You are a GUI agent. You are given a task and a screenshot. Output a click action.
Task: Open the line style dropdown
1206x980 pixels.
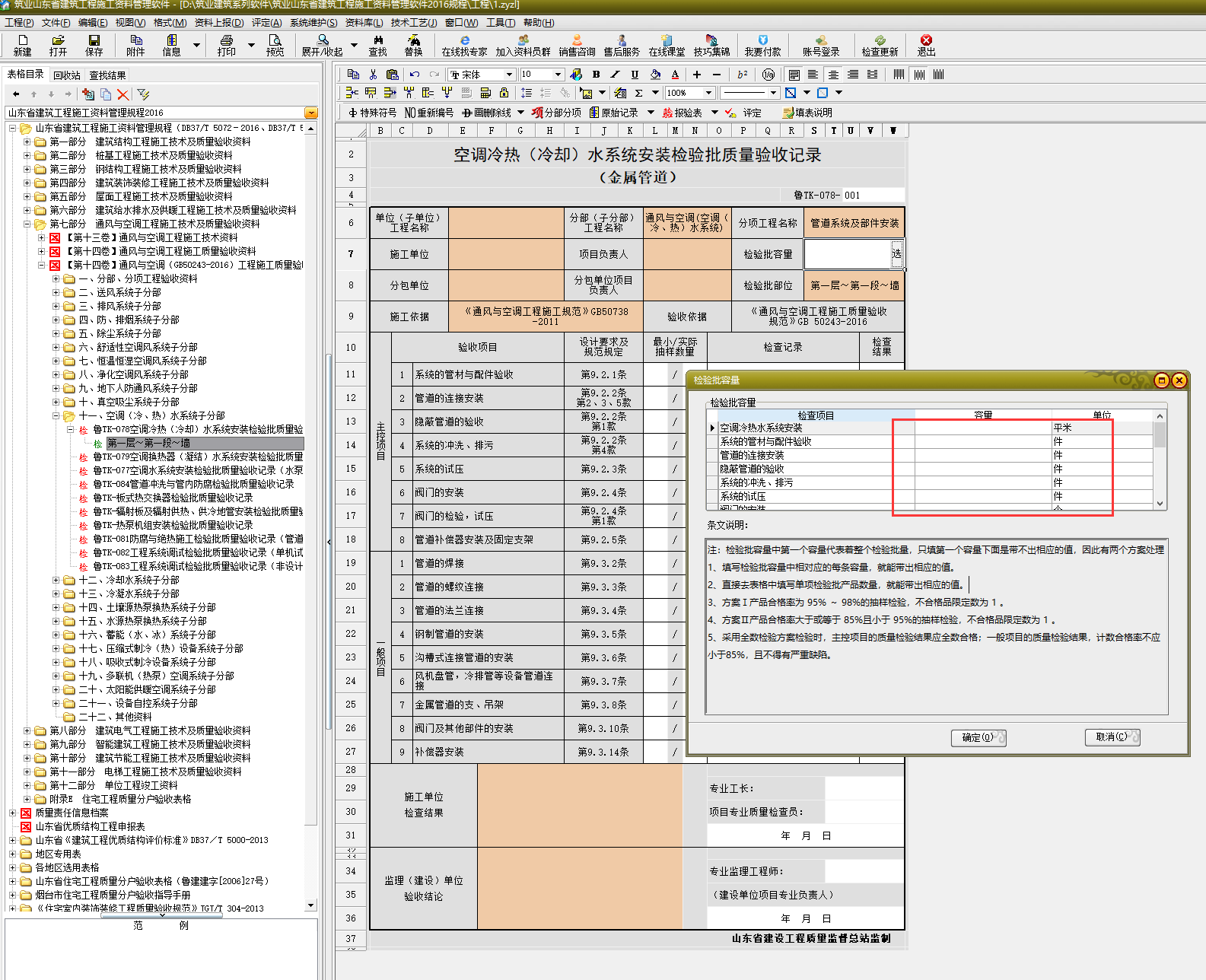click(x=774, y=93)
